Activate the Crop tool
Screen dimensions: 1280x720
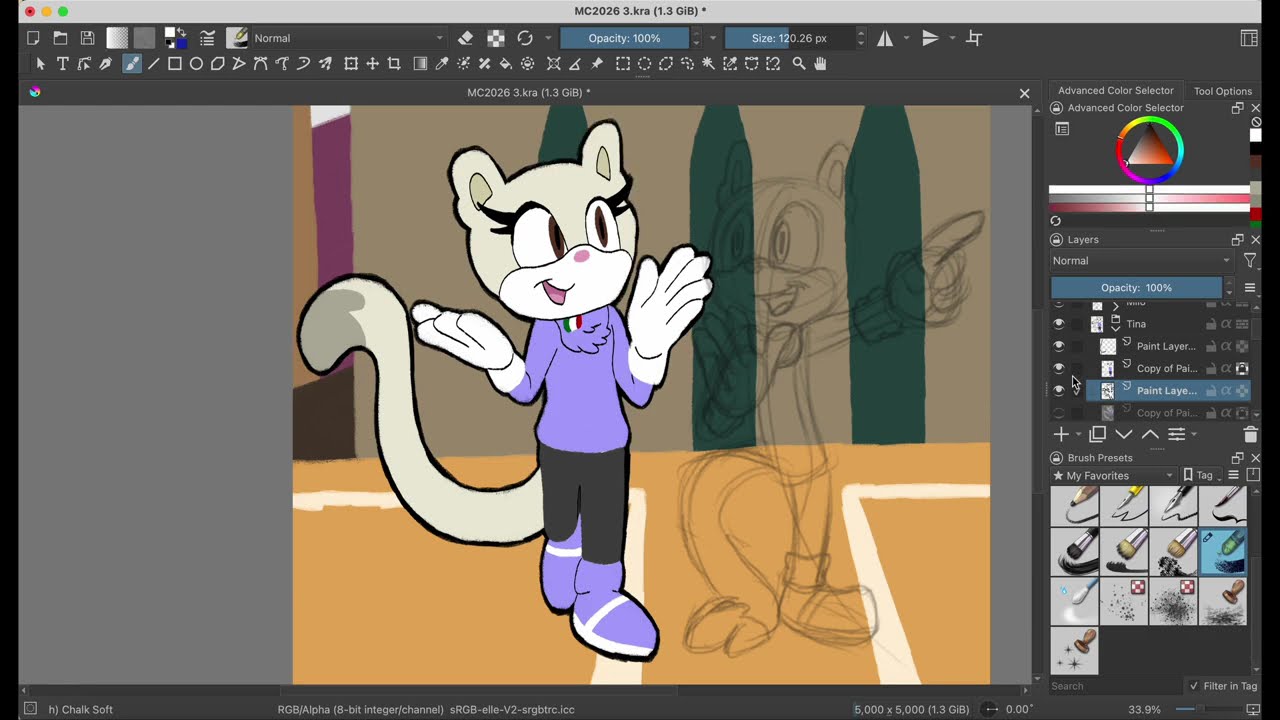tap(394, 63)
